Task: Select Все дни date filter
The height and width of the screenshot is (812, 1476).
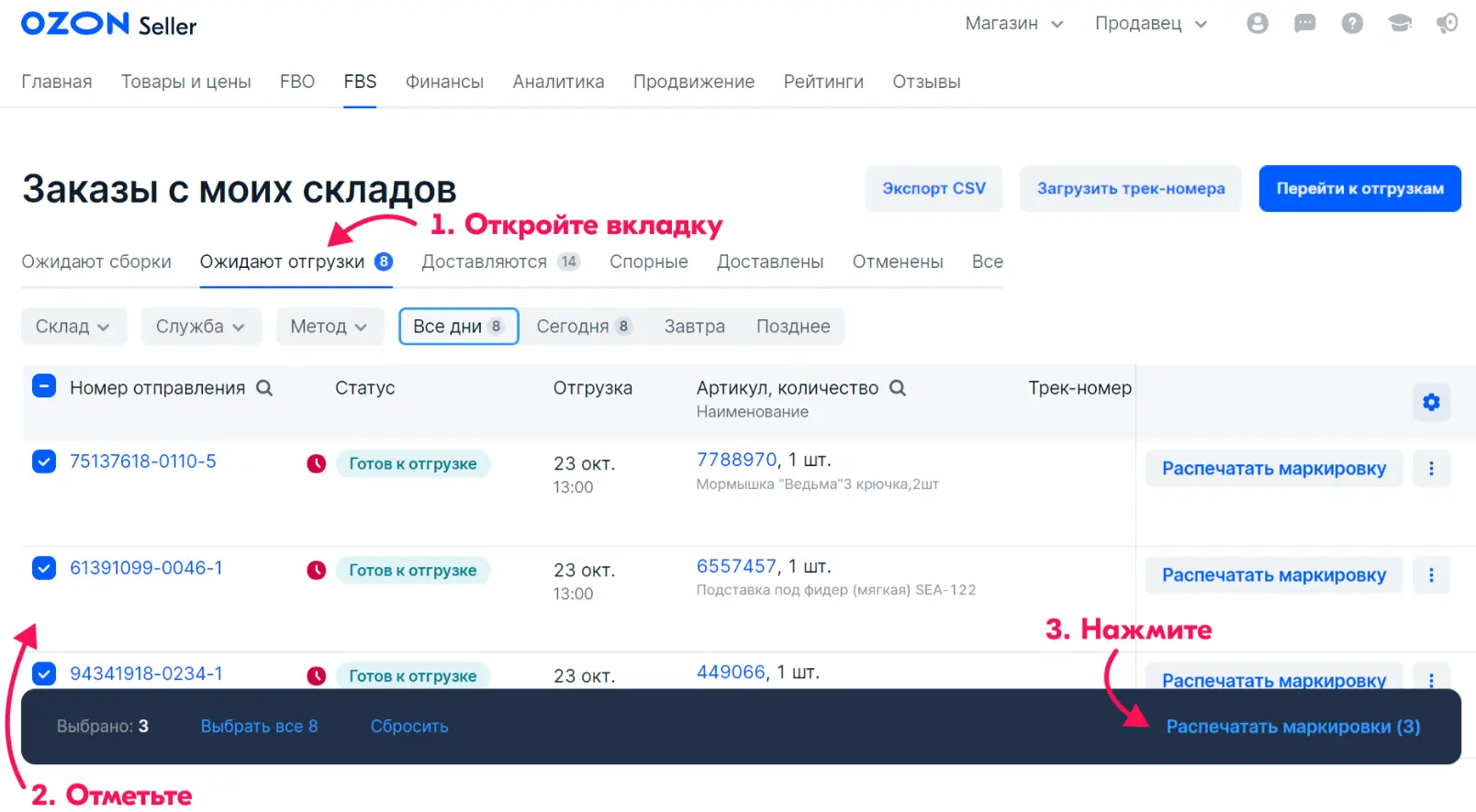Action: [x=459, y=327]
